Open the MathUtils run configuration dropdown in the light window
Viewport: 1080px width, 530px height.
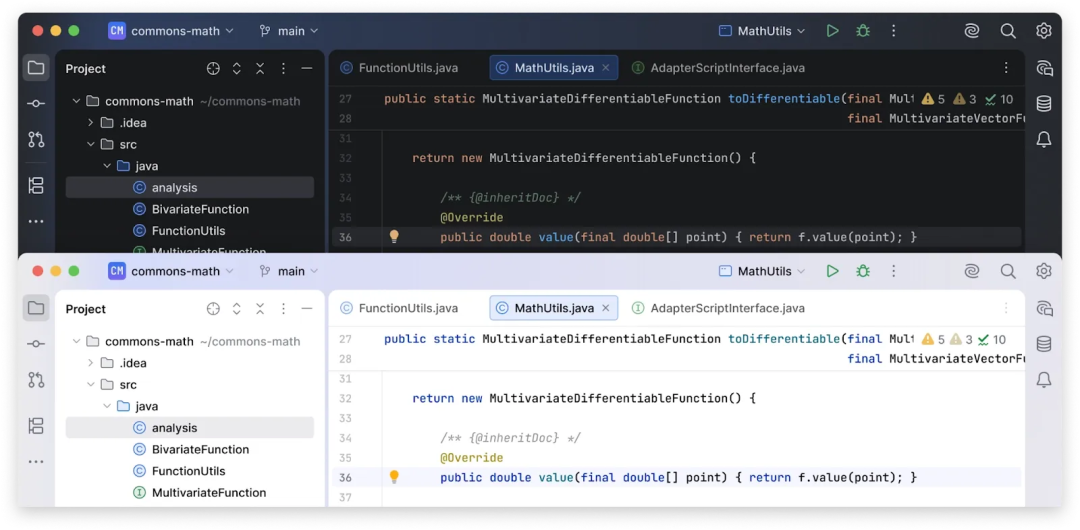(763, 271)
